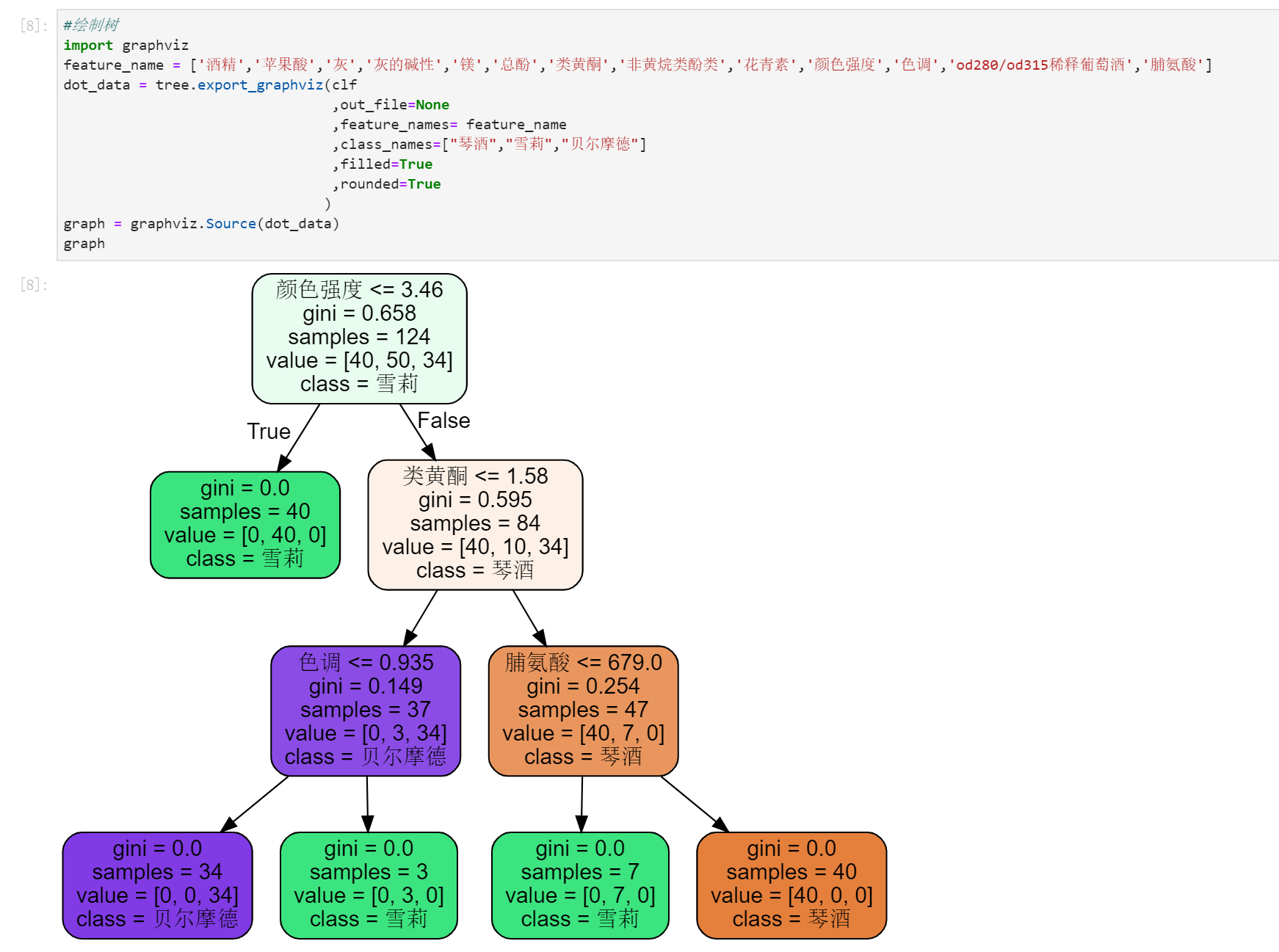This screenshot has width=1279, height=952.
Task: Click the orange 脯氨酸 <= 679.0 node
Action: pos(584,709)
